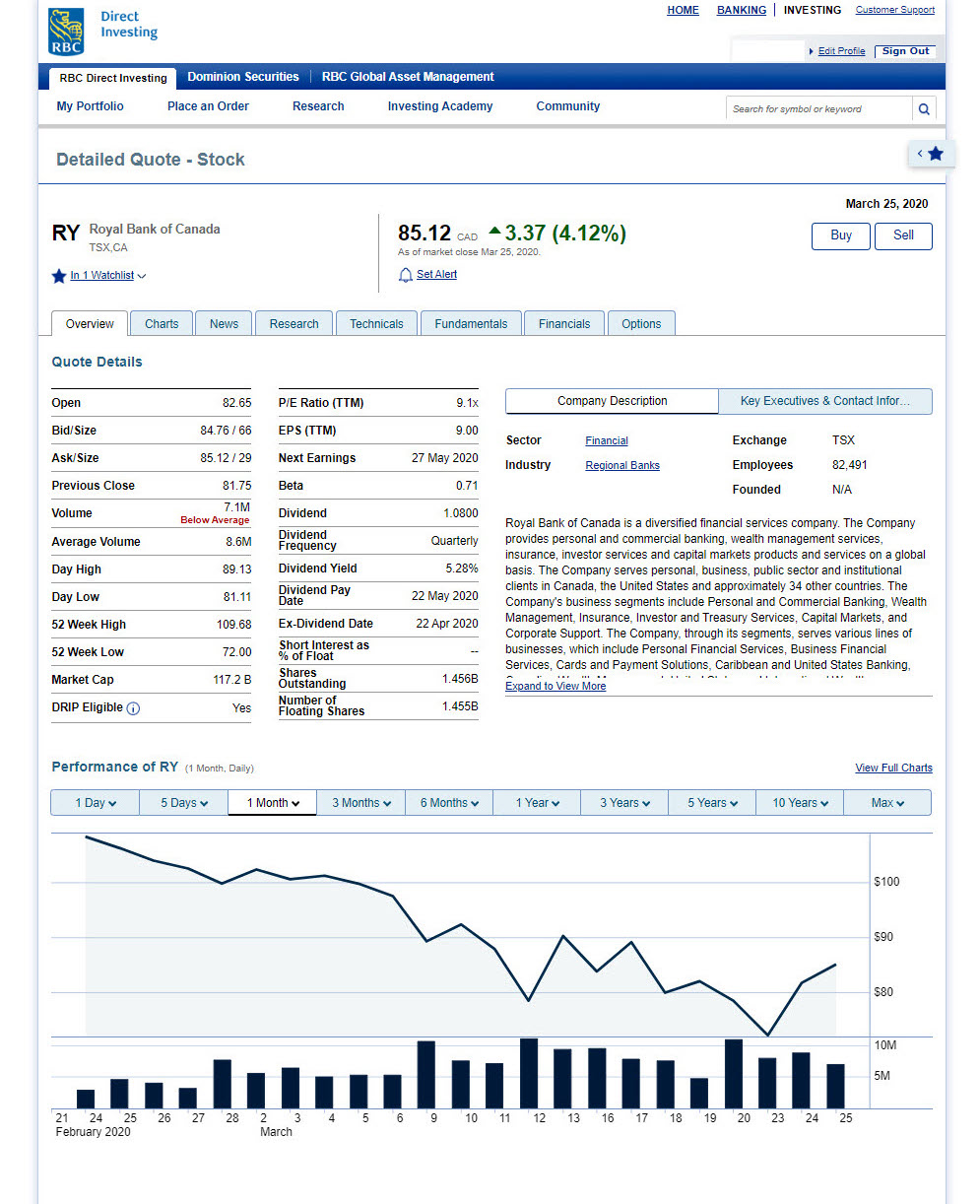The image size is (980, 1204).
Task: Show Key Executives & Contact Information tab
Action: 824,401
